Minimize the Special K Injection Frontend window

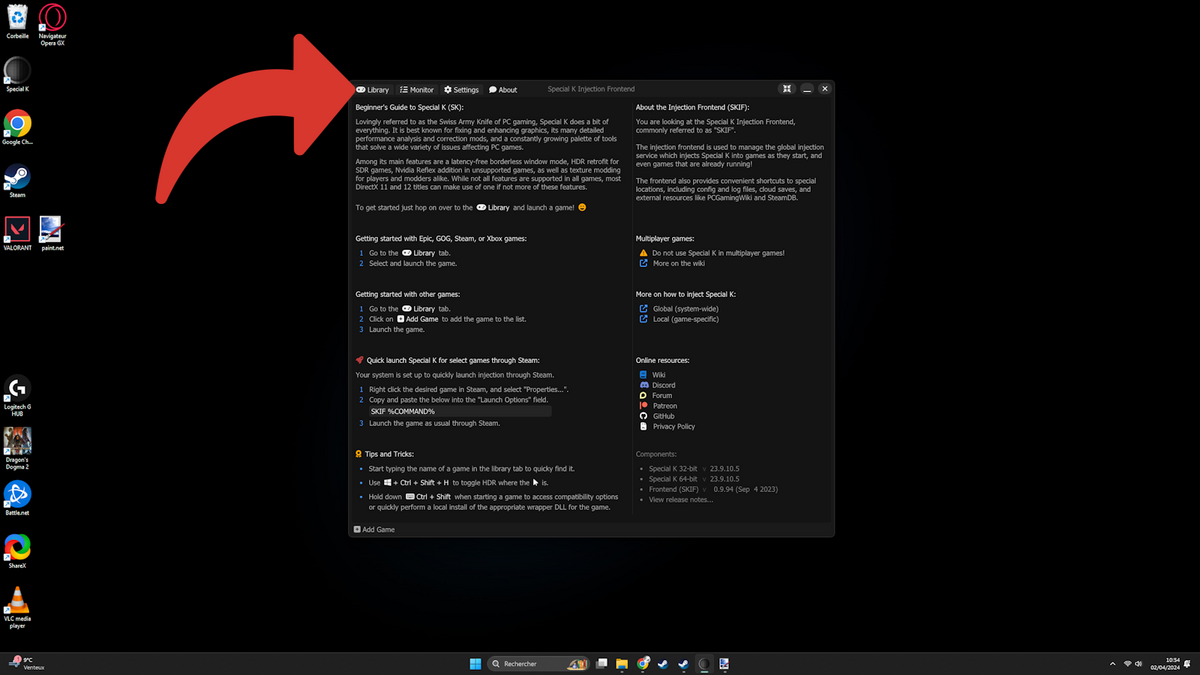coord(807,89)
